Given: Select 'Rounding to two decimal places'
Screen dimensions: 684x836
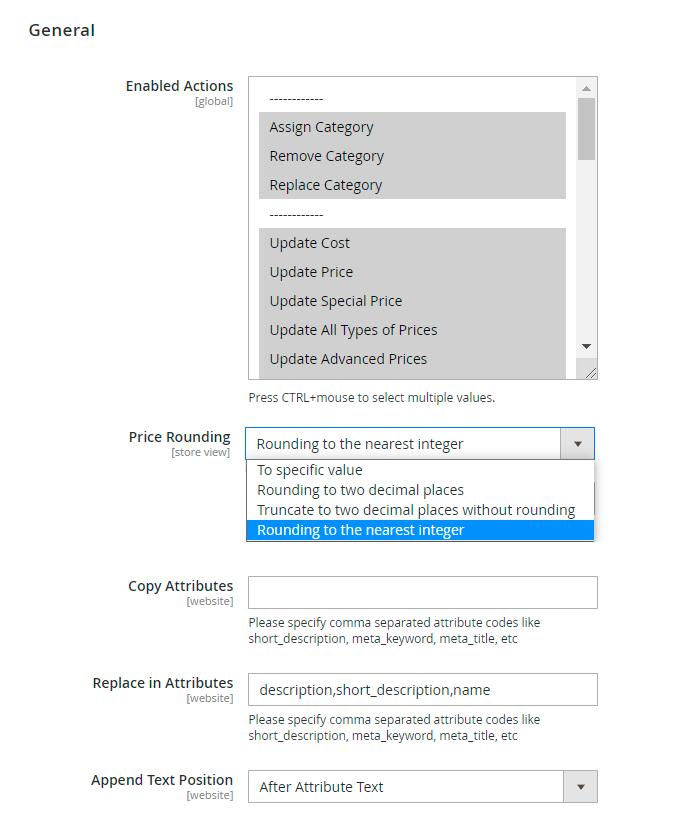Looking at the screenshot, I should pos(360,490).
